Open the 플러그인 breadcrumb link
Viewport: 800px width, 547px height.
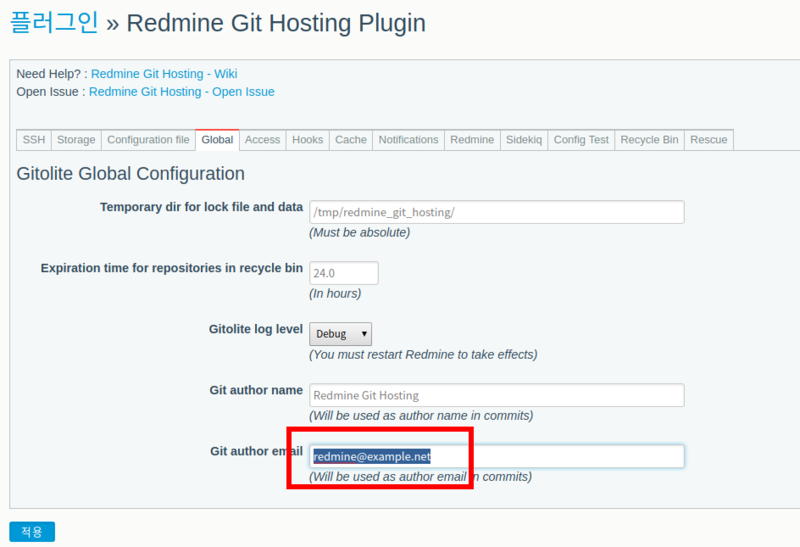coord(54,23)
